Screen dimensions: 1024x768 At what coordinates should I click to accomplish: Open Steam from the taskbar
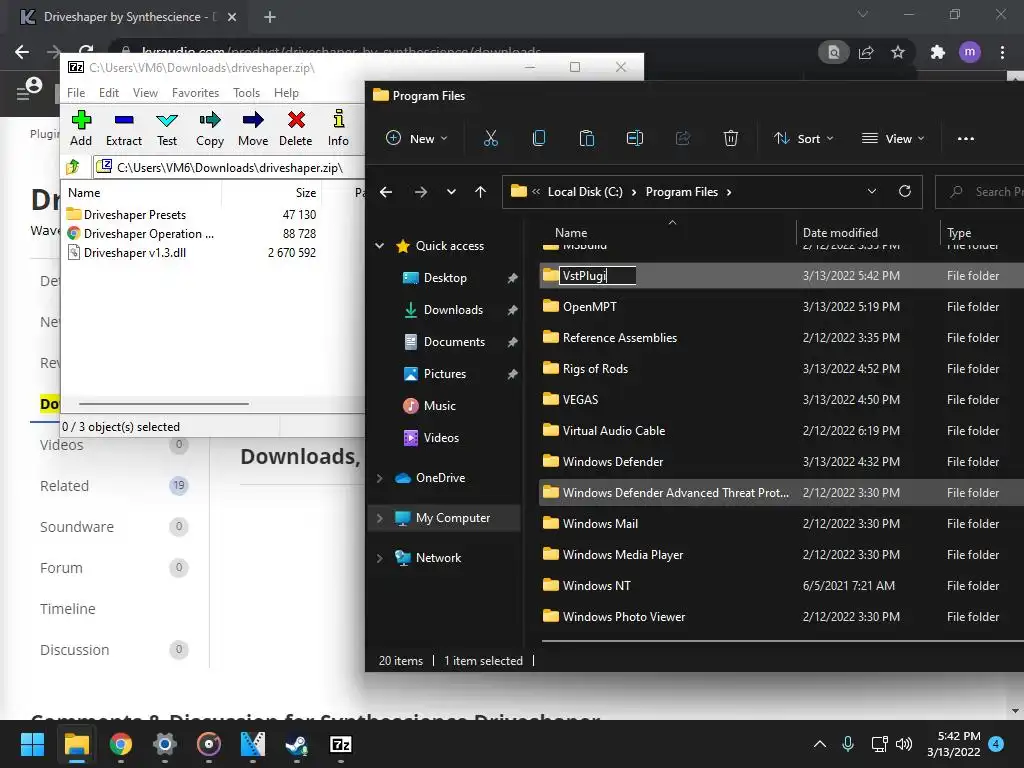[x=297, y=744]
